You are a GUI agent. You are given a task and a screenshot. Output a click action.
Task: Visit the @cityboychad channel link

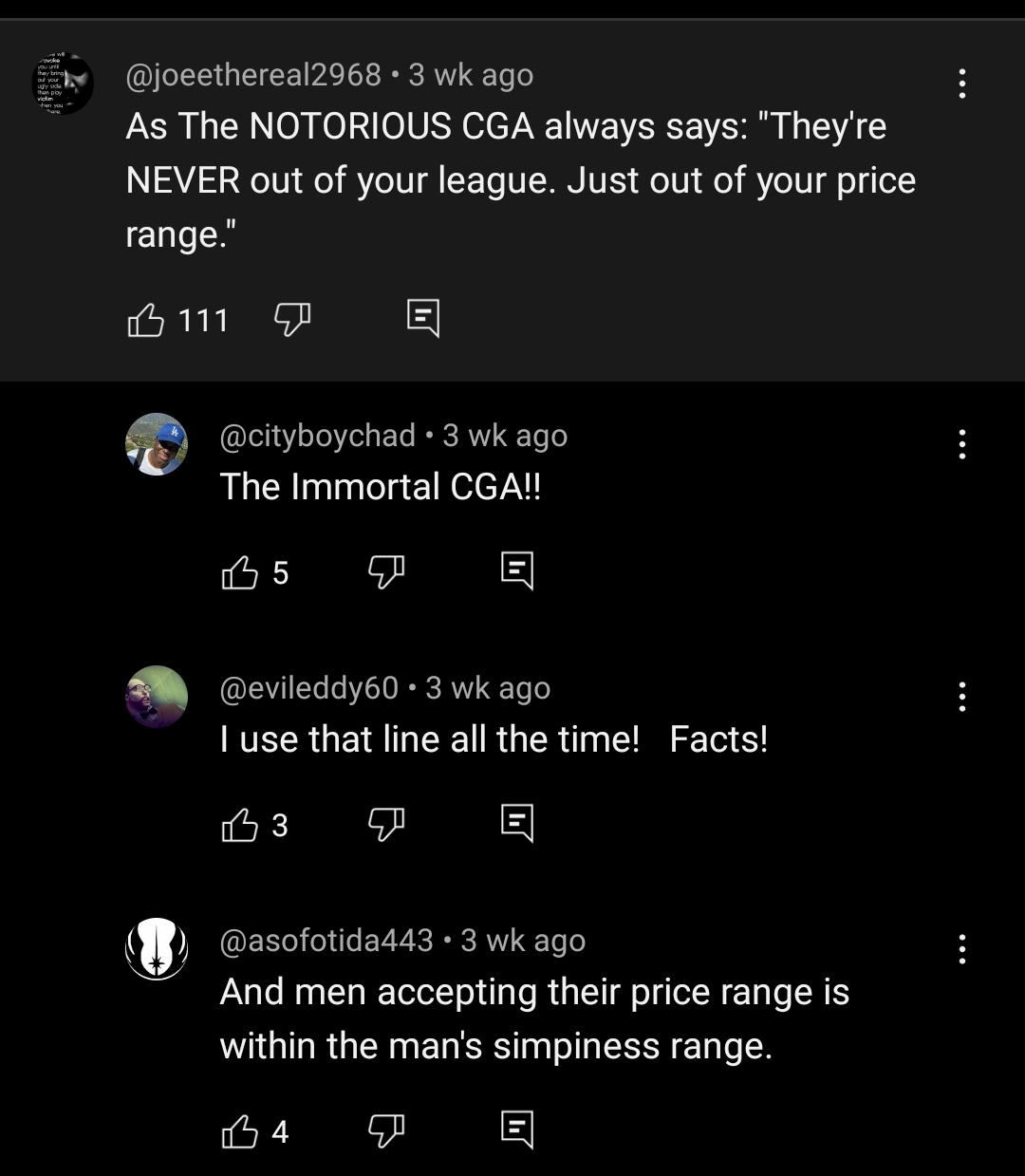(x=318, y=436)
